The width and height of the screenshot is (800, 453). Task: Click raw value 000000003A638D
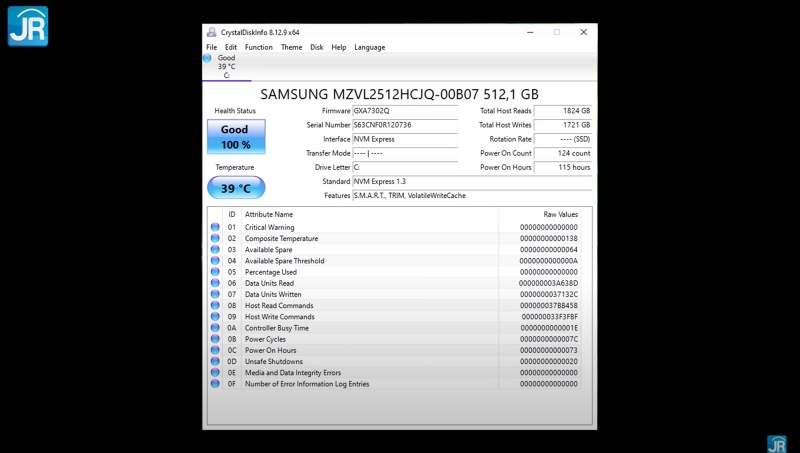pyautogui.click(x=548, y=283)
